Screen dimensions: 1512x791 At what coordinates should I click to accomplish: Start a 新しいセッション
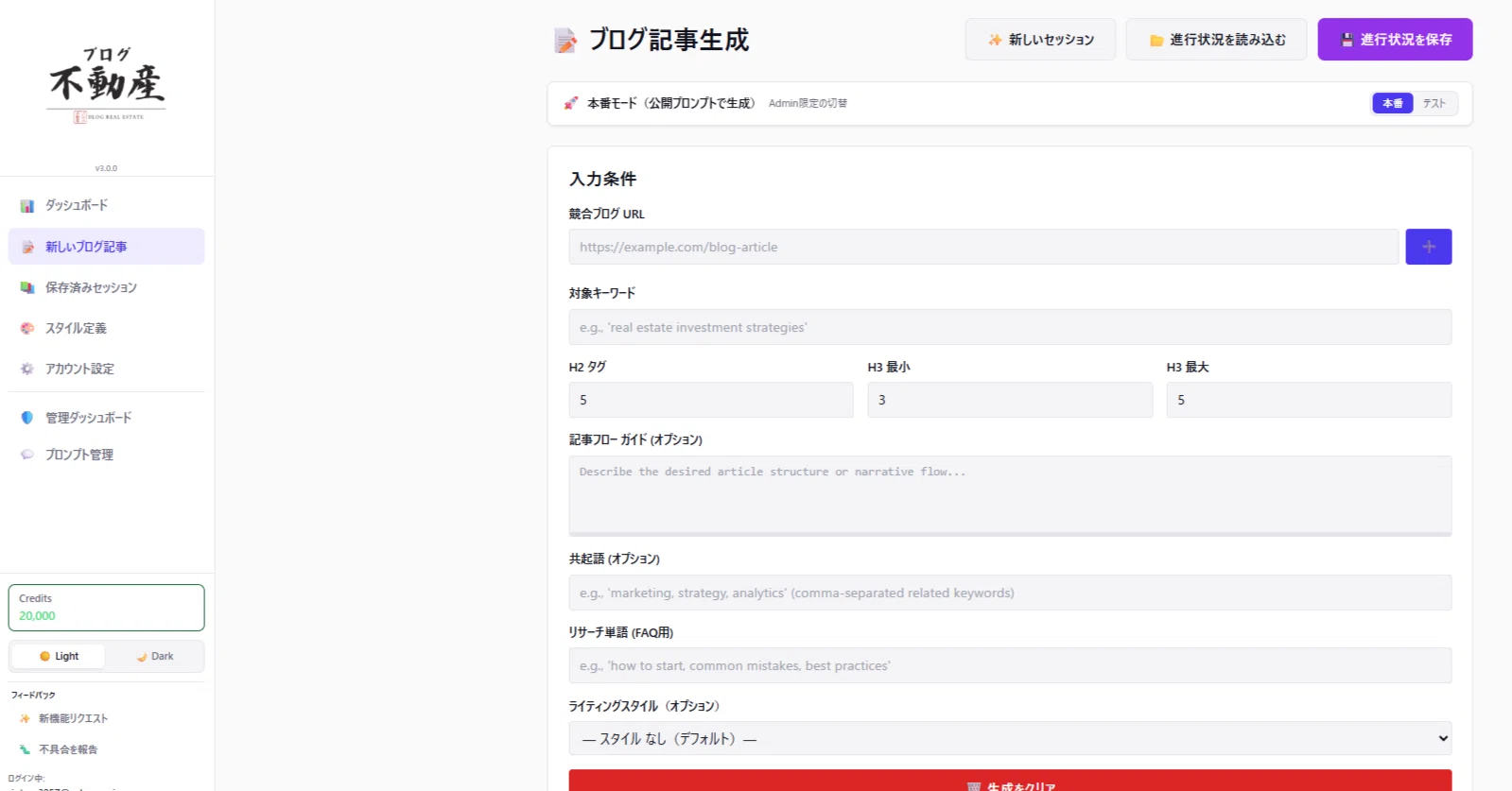[1040, 40]
